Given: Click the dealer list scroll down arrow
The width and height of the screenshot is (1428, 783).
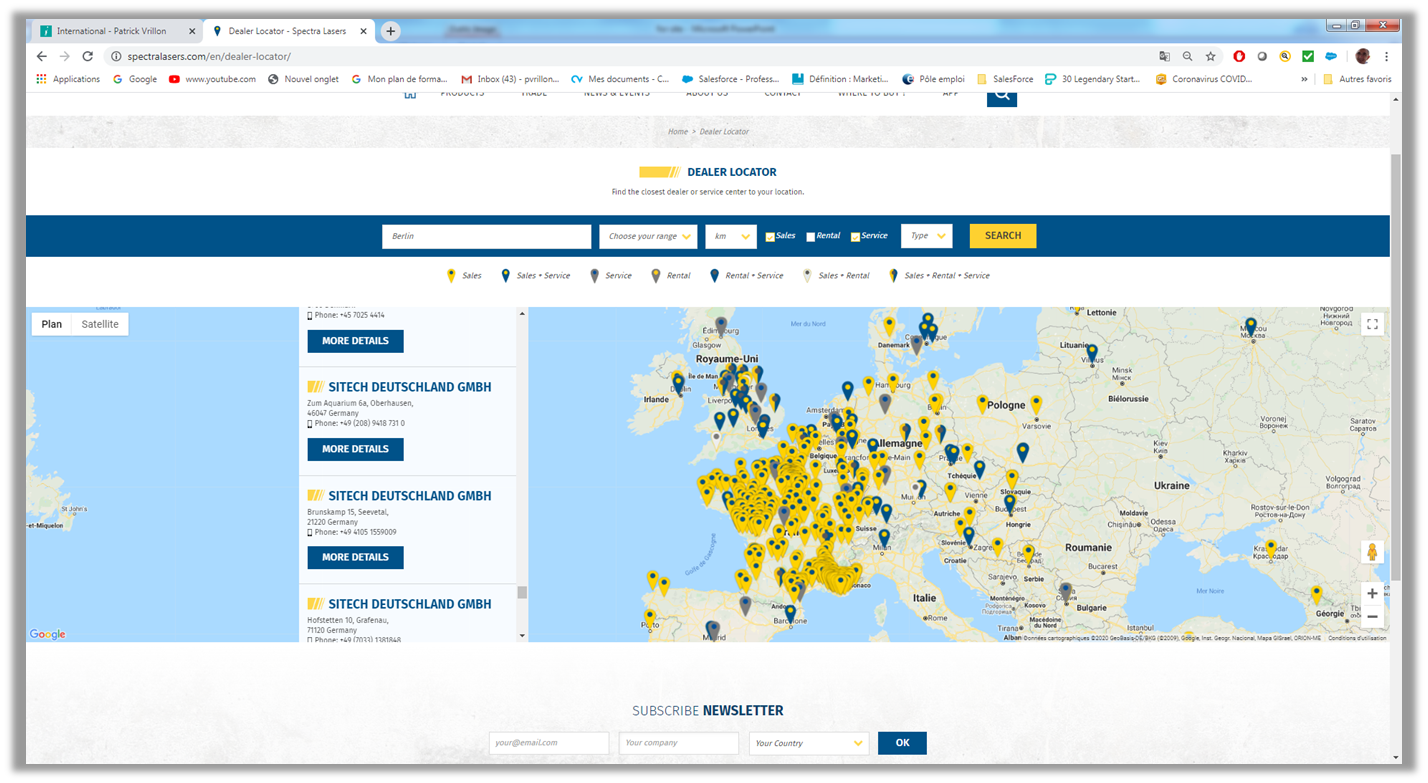Looking at the screenshot, I should (x=522, y=635).
